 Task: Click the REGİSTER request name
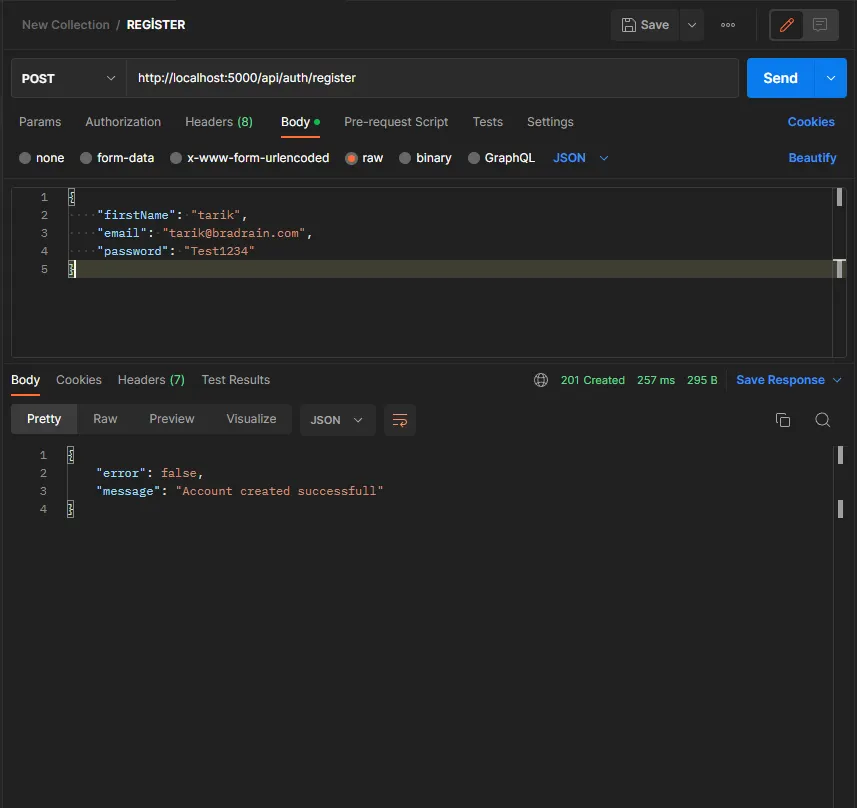(x=156, y=25)
